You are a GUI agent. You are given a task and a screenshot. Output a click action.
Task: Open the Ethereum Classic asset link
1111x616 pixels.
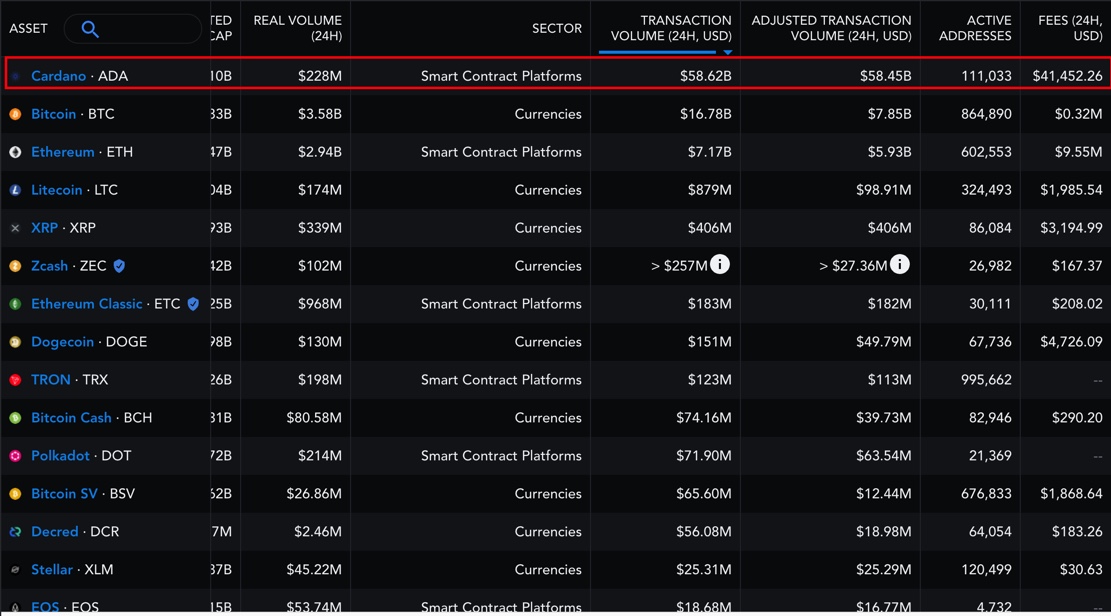[86, 304]
